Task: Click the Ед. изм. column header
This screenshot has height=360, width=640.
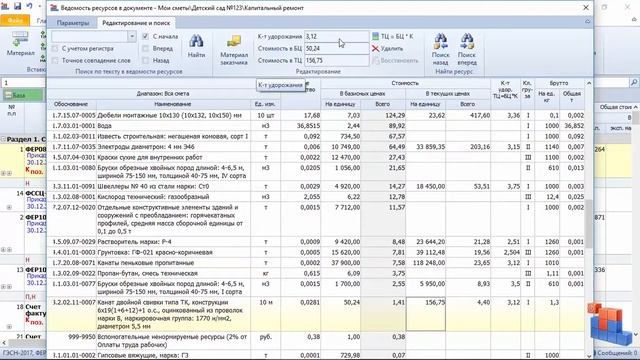Action: 265,104
